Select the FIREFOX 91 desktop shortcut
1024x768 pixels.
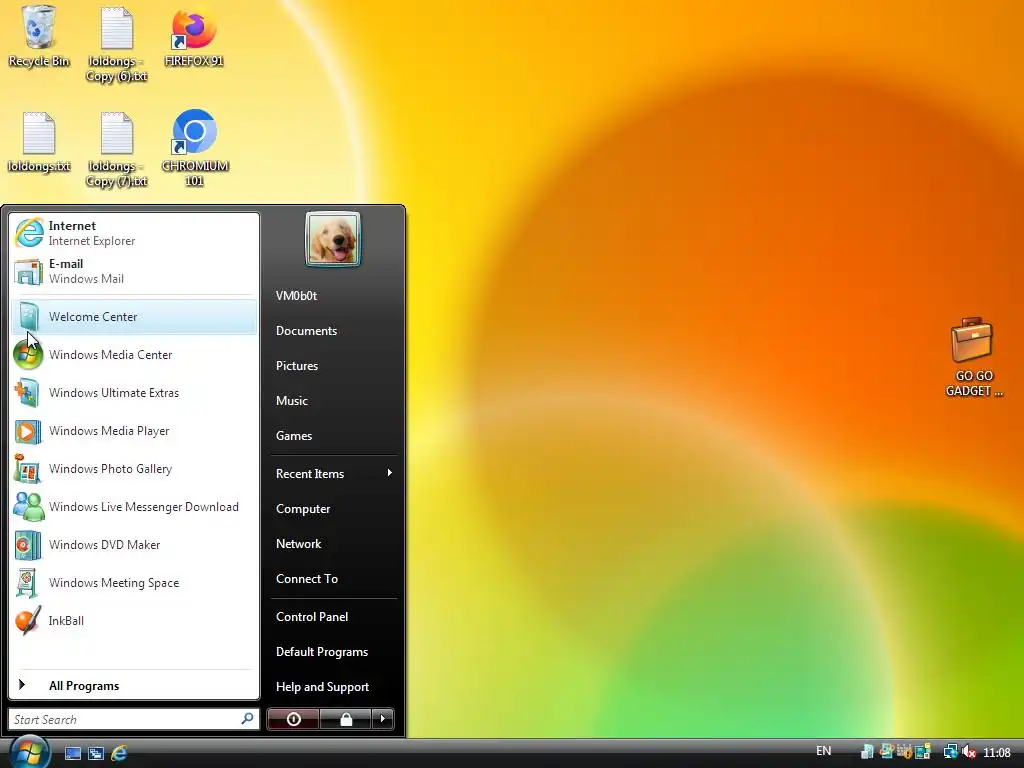coord(194,36)
